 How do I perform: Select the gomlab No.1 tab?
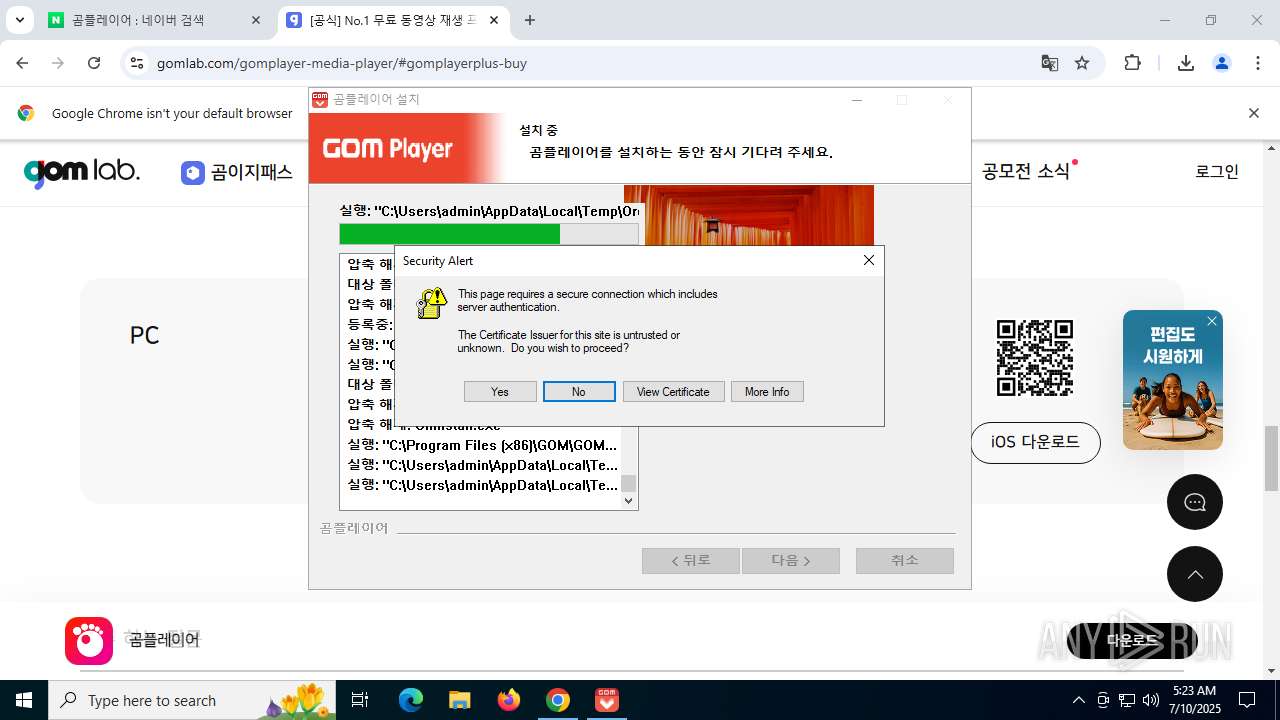(x=393, y=20)
